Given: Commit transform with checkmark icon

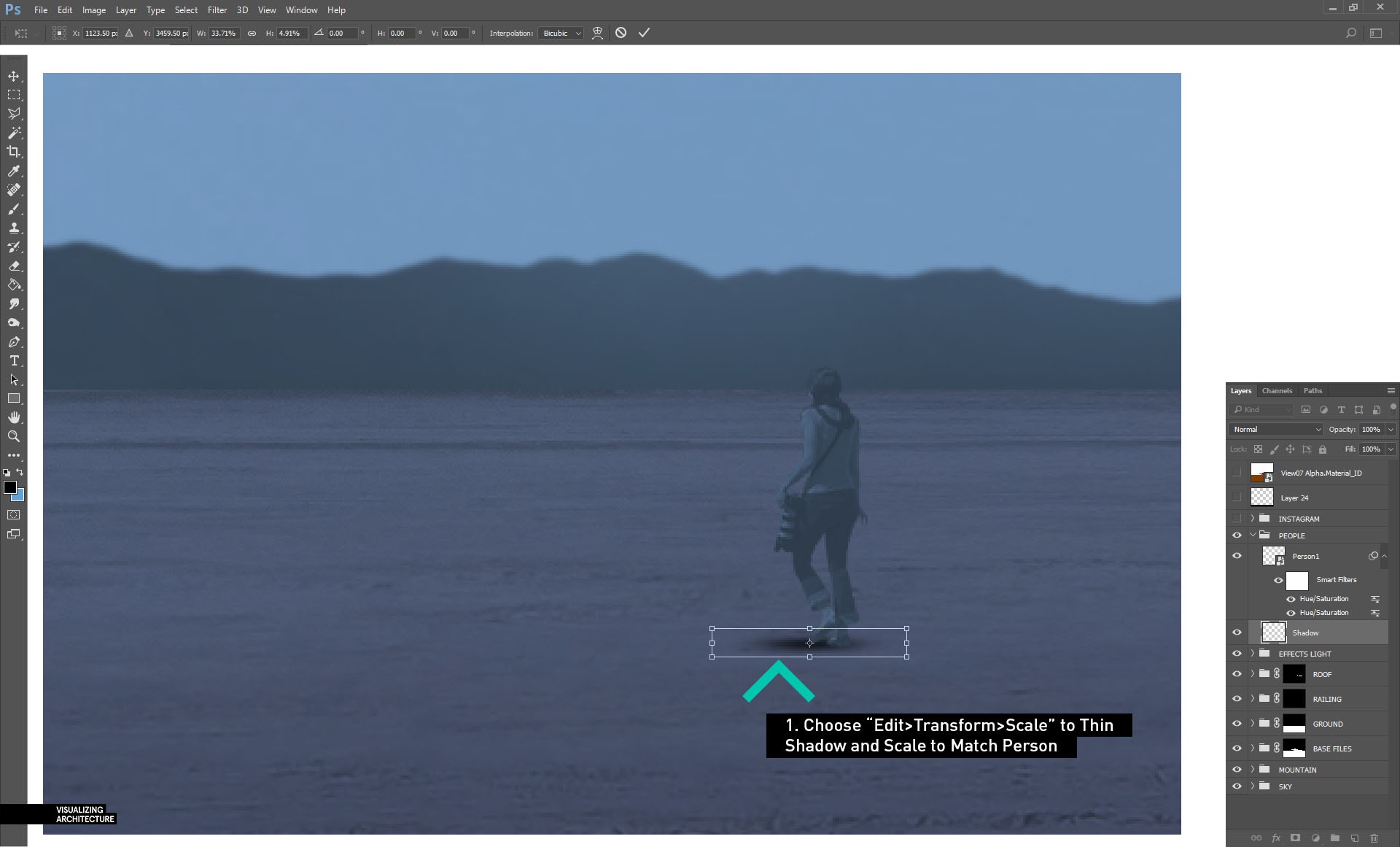Looking at the screenshot, I should click(x=644, y=33).
